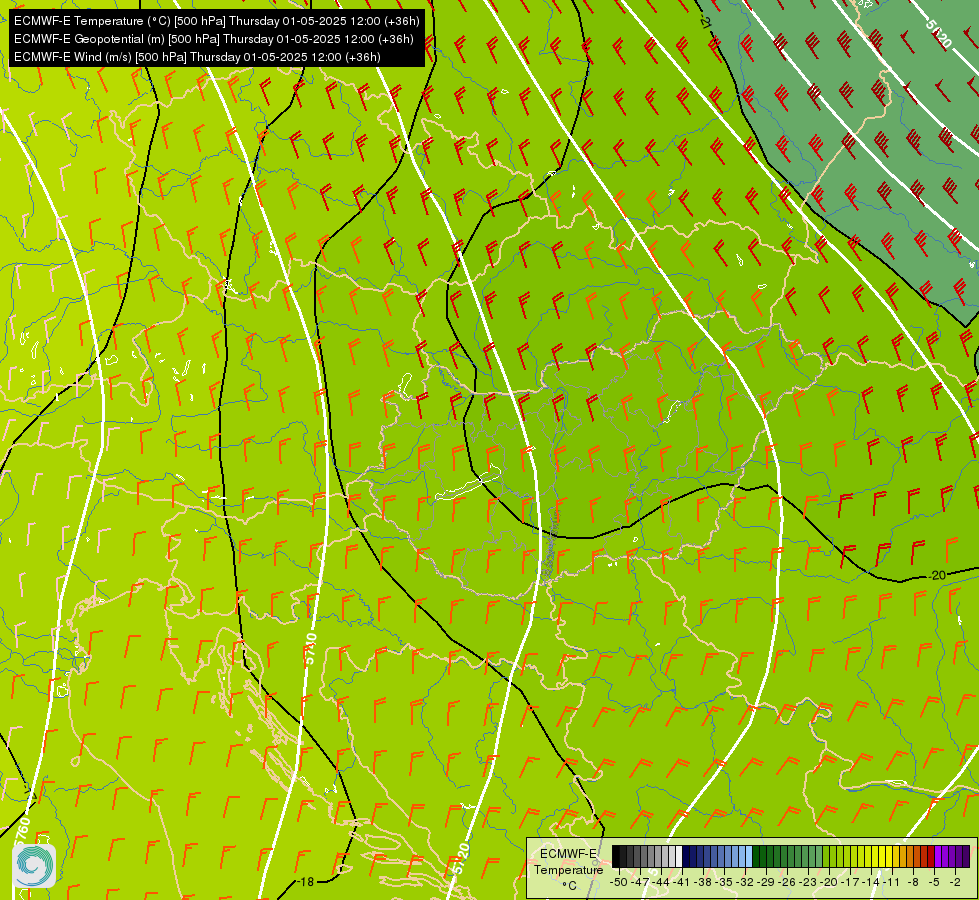Click the -38 value on the legend scale
Viewport: 979px width, 900px height.
click(x=703, y=882)
